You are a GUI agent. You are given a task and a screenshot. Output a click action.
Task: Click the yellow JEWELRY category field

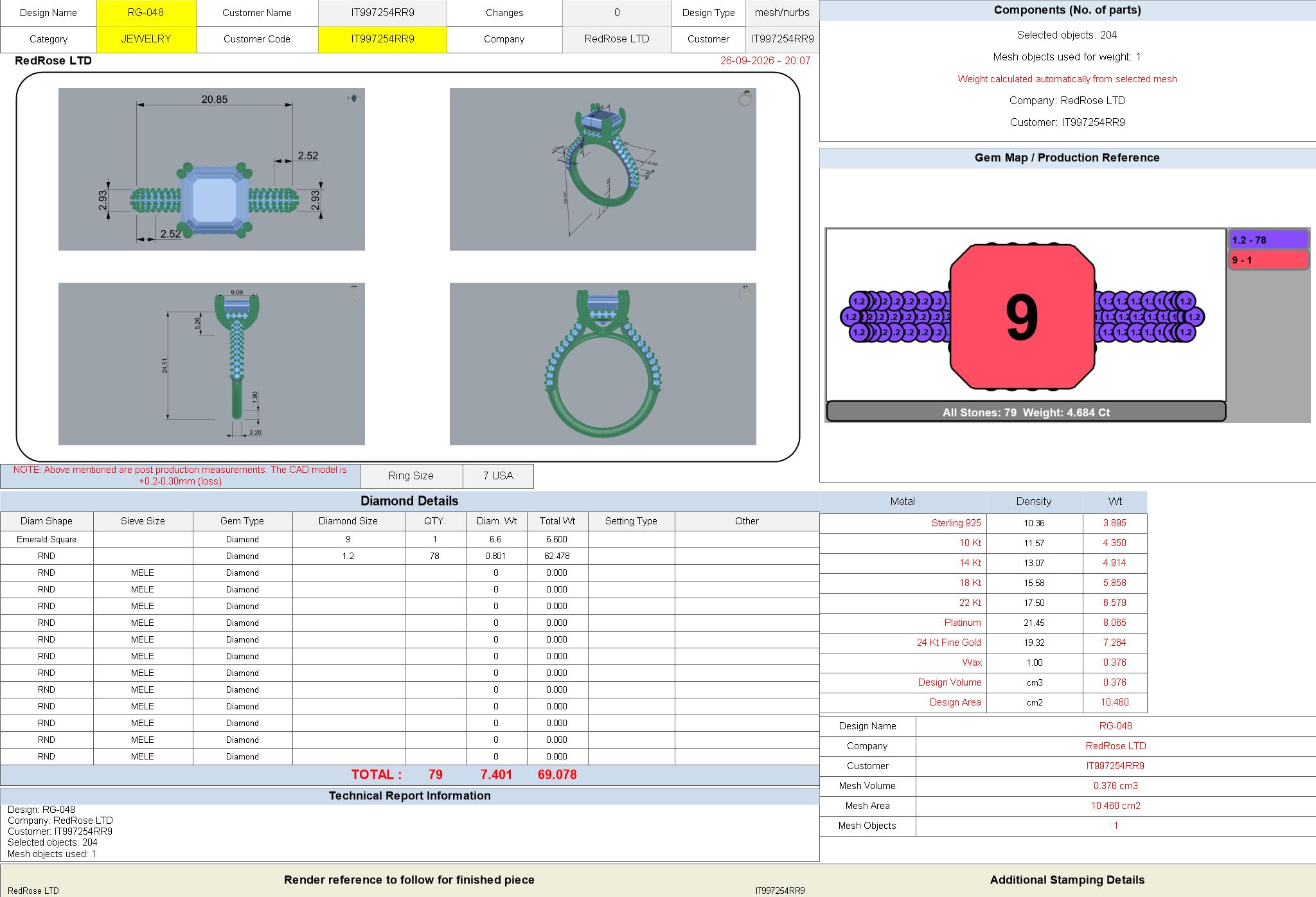click(x=146, y=39)
